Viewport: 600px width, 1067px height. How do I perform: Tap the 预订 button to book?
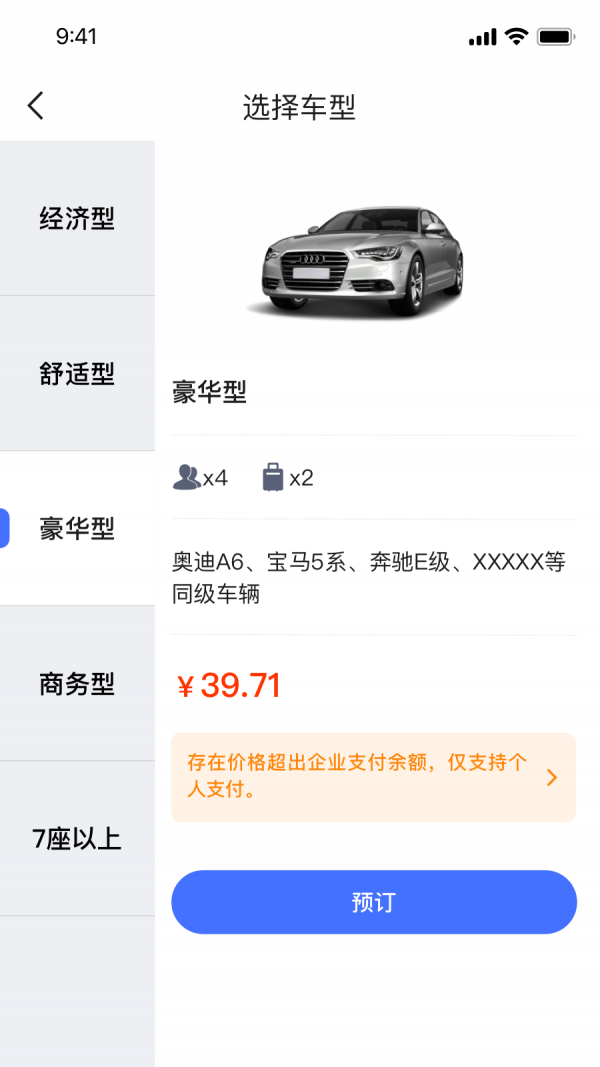(374, 901)
